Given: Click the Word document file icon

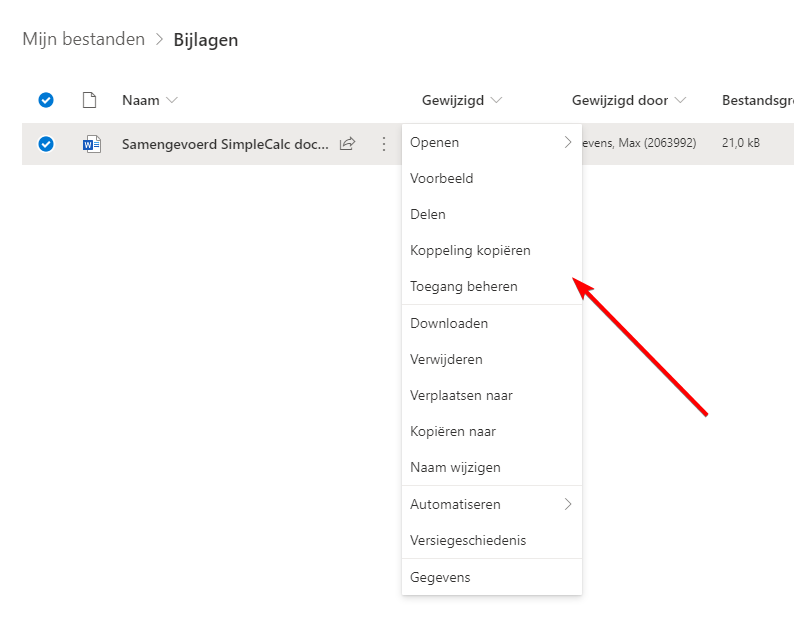Looking at the screenshot, I should tap(92, 144).
